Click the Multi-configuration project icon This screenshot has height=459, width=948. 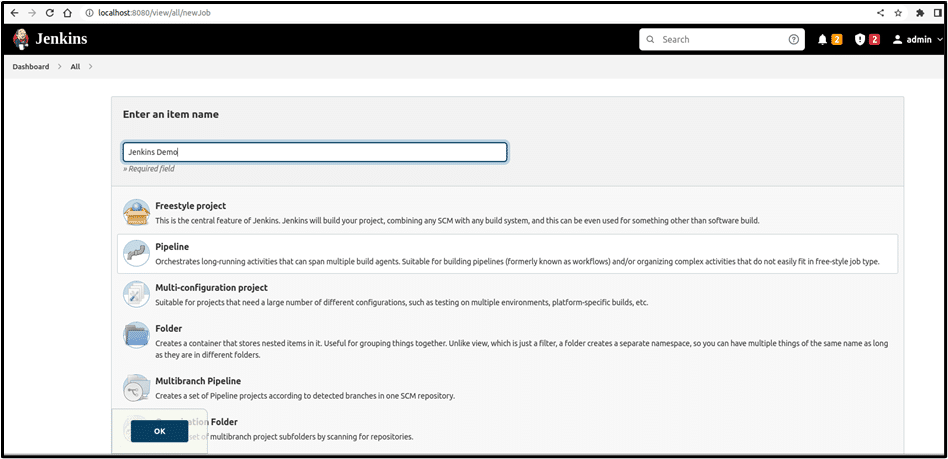136,294
